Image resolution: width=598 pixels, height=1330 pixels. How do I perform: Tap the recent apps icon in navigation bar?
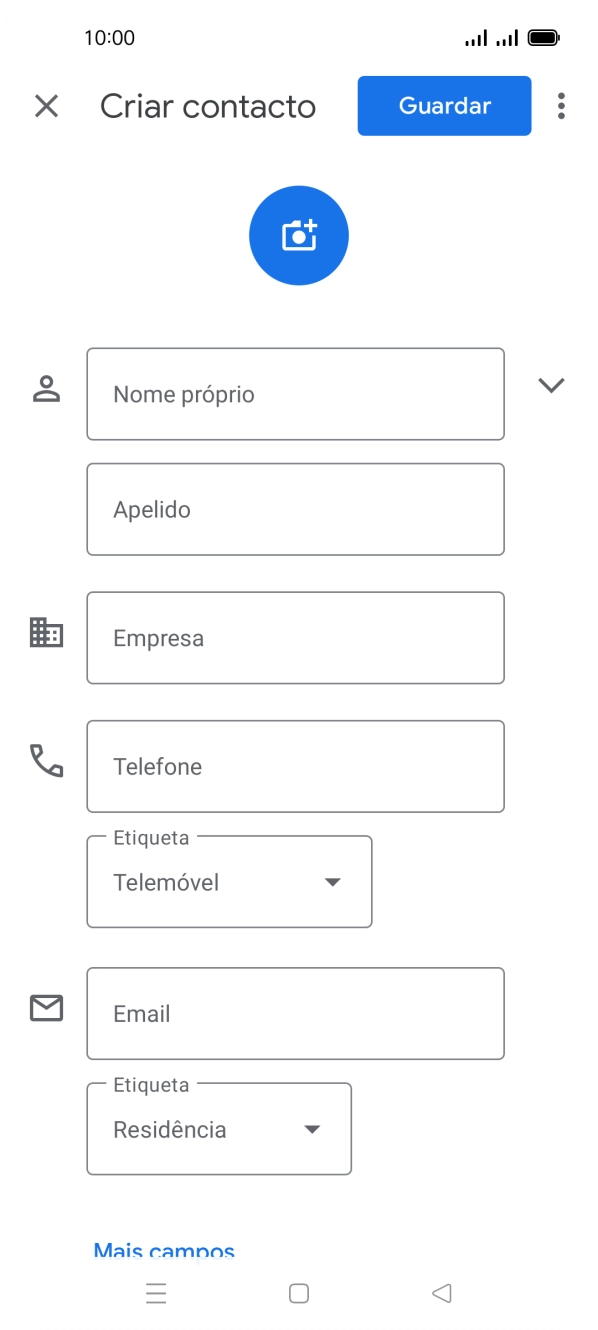(156, 1293)
